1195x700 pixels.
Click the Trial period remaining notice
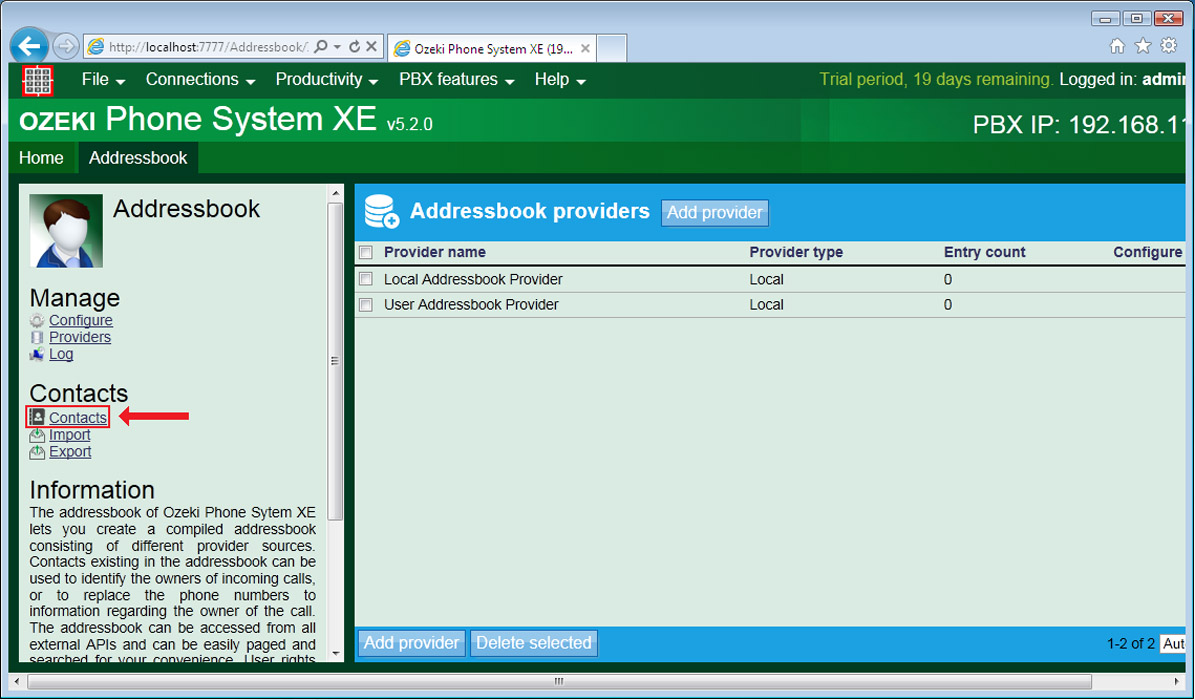pos(937,79)
